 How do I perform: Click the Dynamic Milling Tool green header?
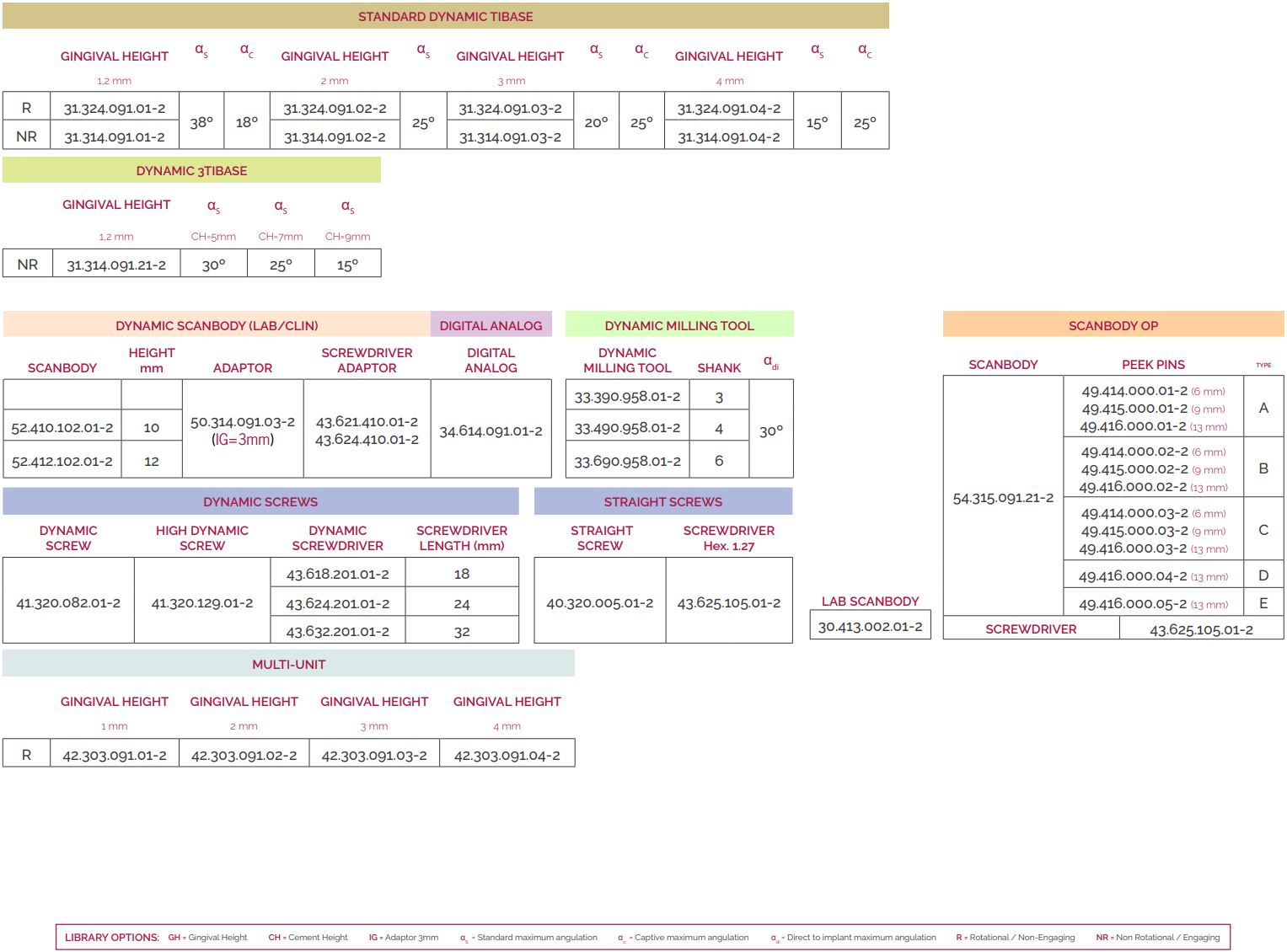[679, 325]
